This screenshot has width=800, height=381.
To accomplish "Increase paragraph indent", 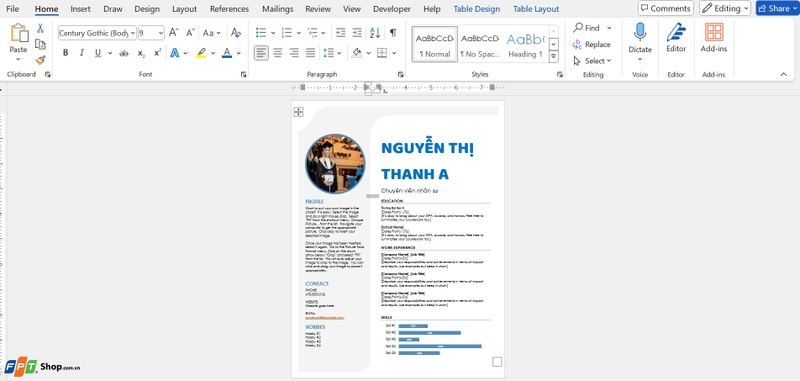I will (x=357, y=33).
